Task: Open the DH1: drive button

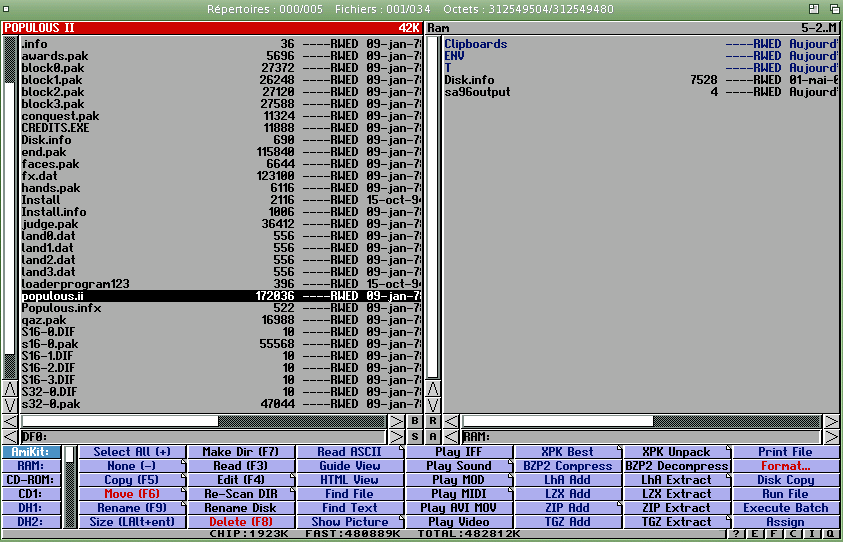Action: [31, 508]
